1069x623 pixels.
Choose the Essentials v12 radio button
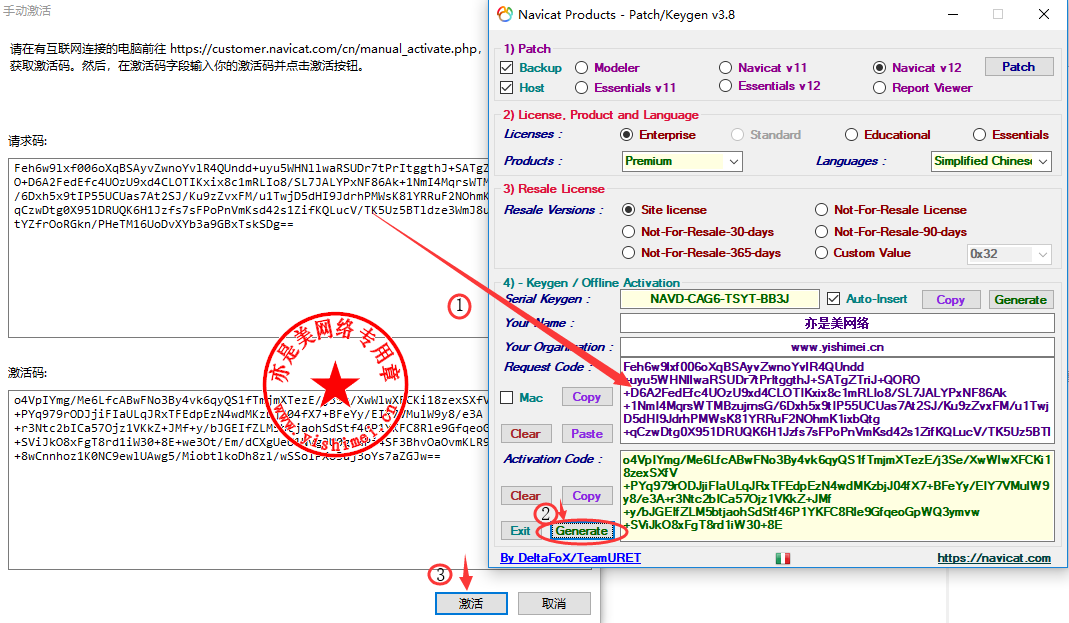725,86
